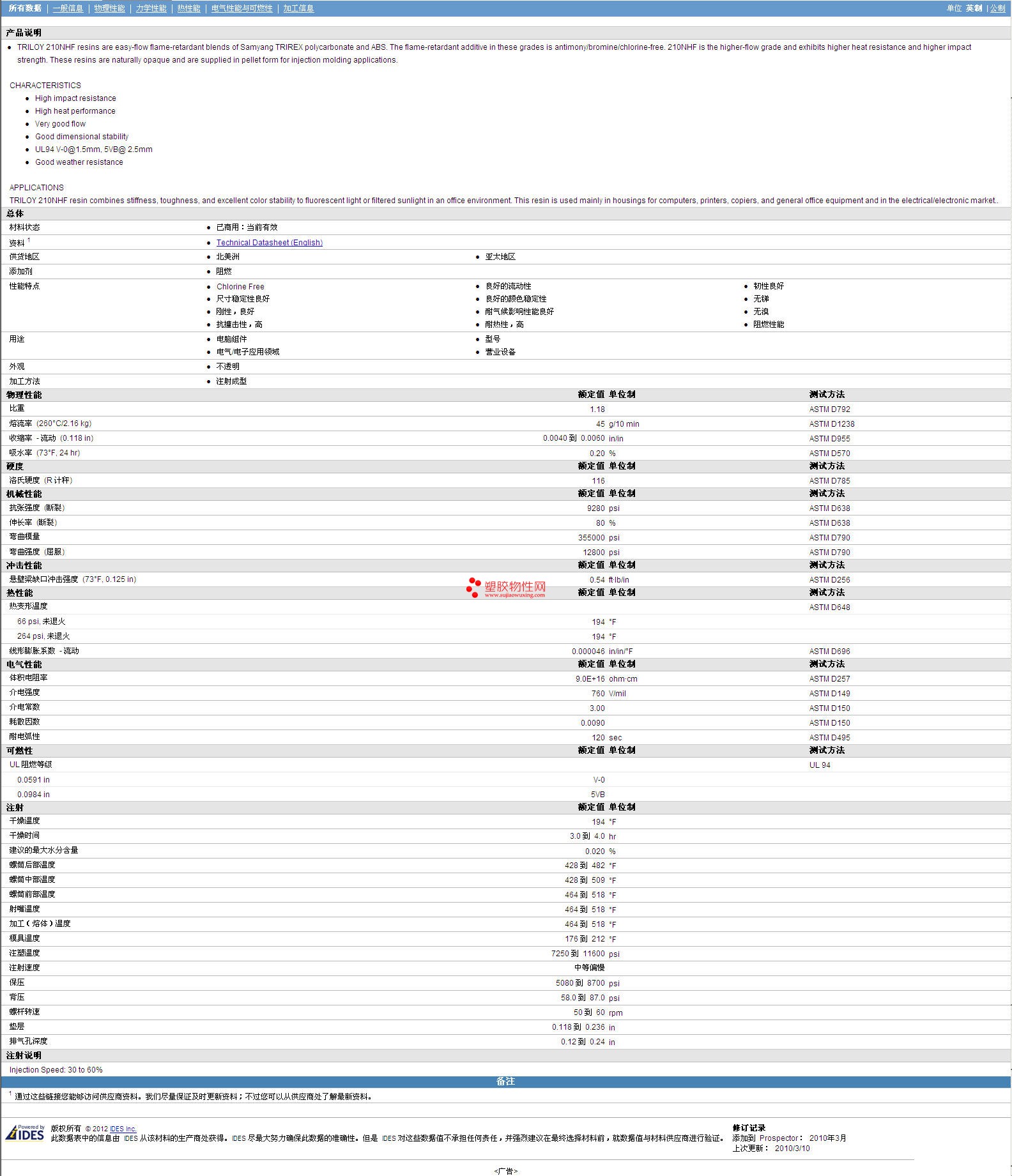Click the 建议的最大水分含量 value 0.020
The width and height of the screenshot is (1012, 1176).
pyautogui.click(x=595, y=851)
